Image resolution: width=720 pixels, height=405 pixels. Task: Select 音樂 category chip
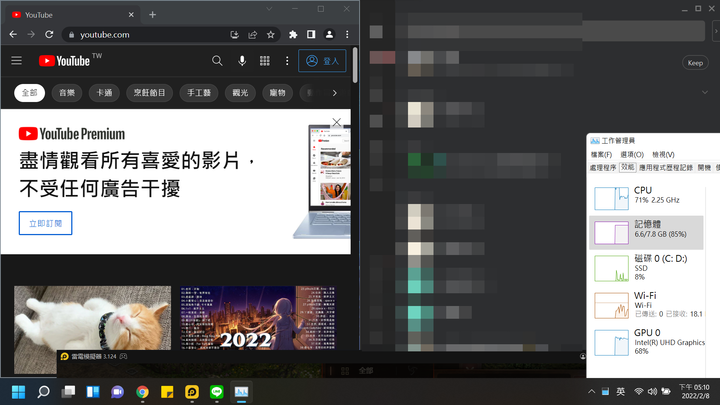(67, 93)
